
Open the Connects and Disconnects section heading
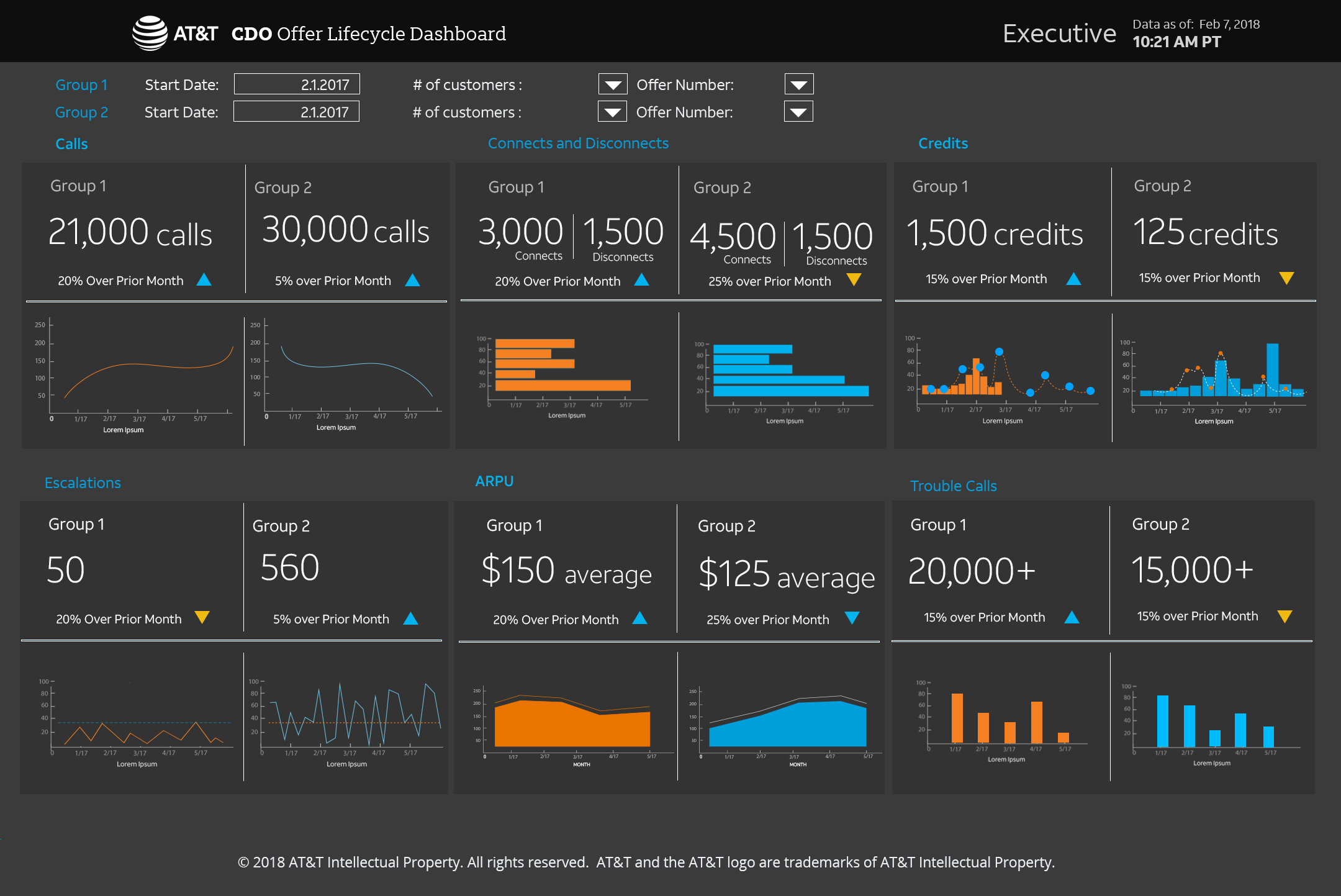[x=577, y=143]
